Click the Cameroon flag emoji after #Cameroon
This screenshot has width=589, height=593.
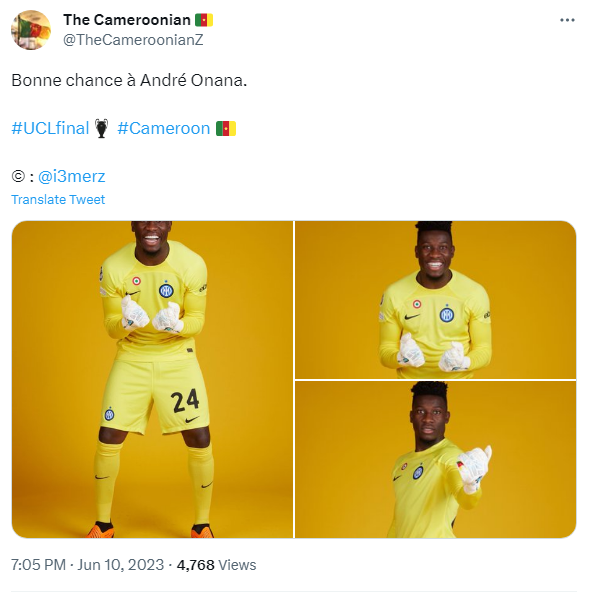(226, 129)
